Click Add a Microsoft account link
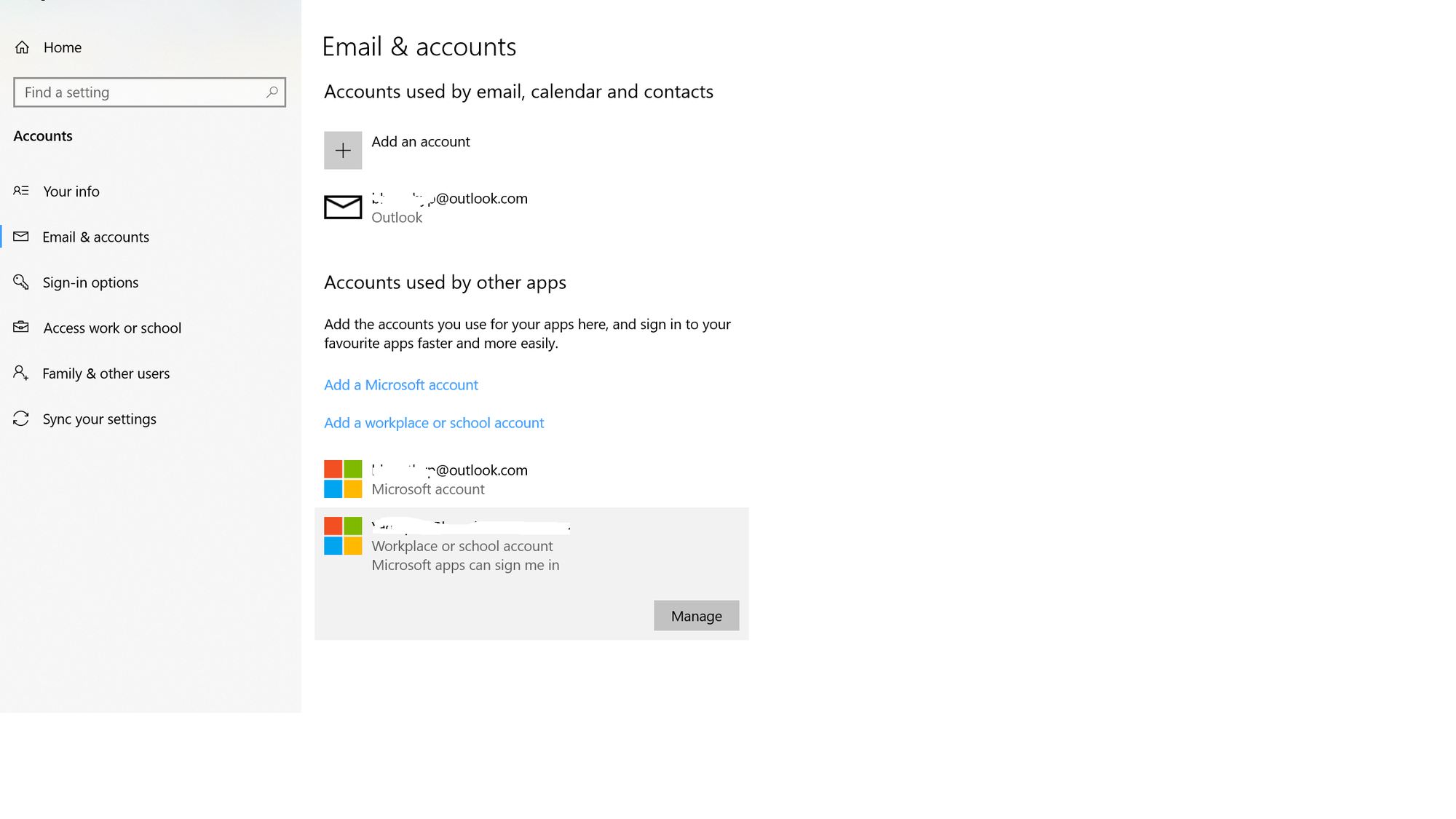This screenshot has width=1456, height=819. (x=401, y=384)
